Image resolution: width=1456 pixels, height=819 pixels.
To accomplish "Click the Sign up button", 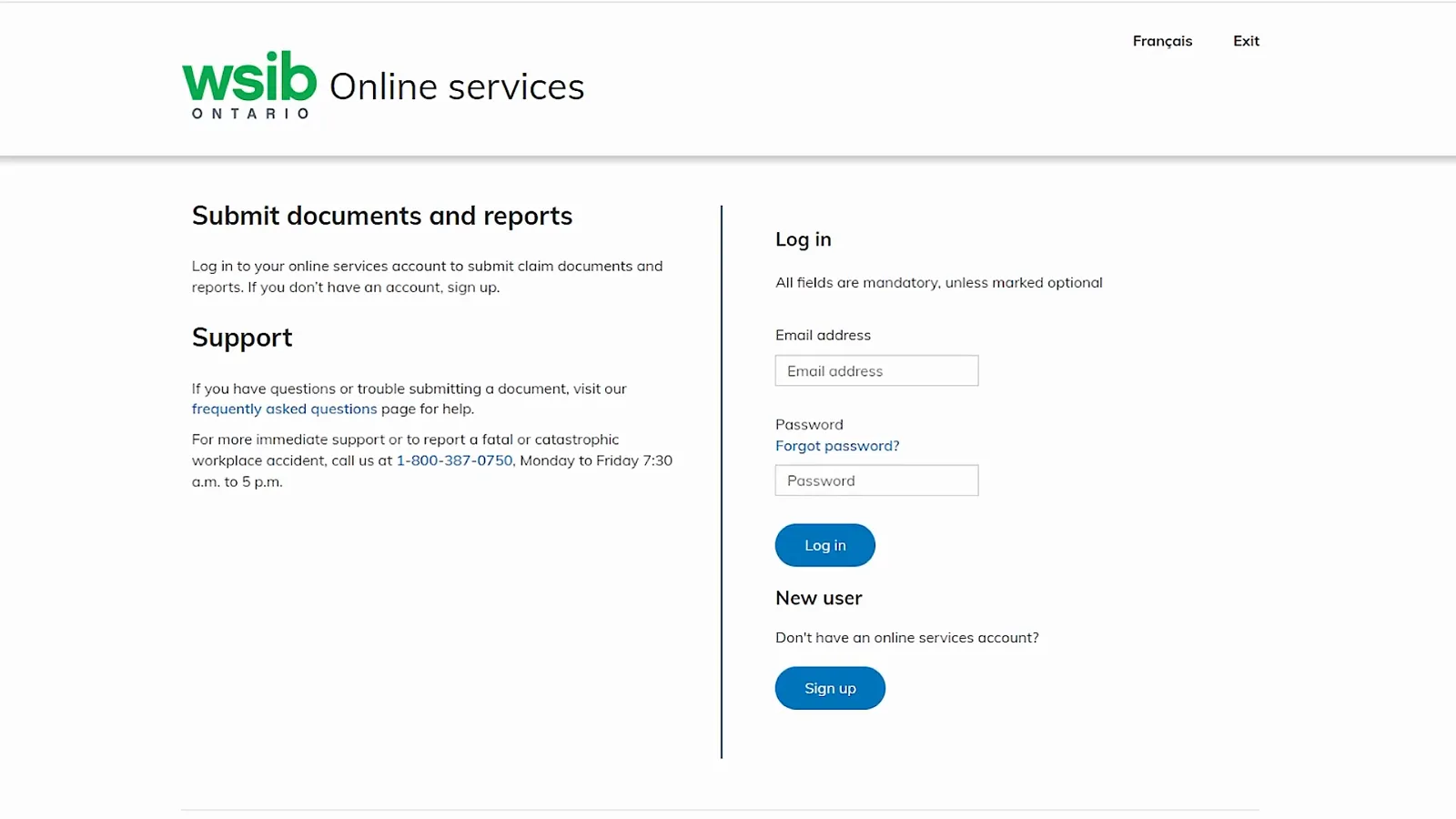I will [830, 688].
